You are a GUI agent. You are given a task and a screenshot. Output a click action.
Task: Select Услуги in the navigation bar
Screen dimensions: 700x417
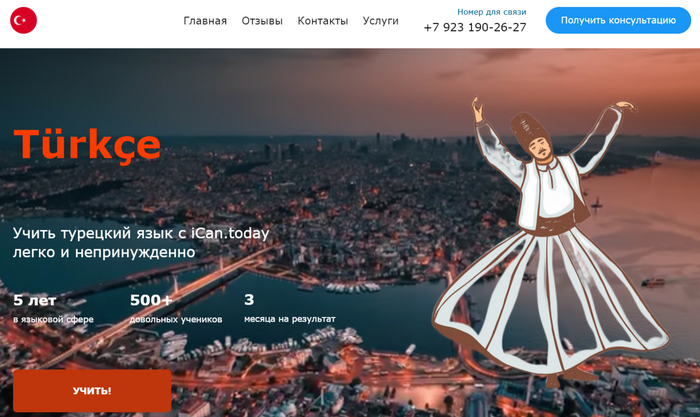click(380, 21)
